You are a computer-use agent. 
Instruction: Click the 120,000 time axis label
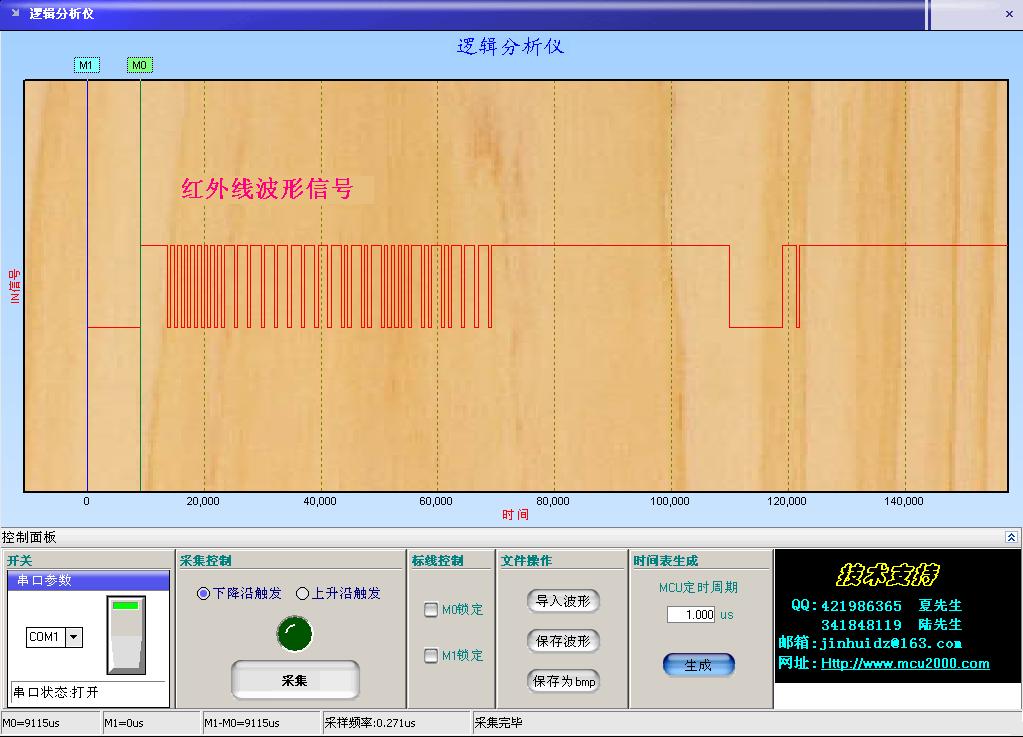[x=787, y=501]
